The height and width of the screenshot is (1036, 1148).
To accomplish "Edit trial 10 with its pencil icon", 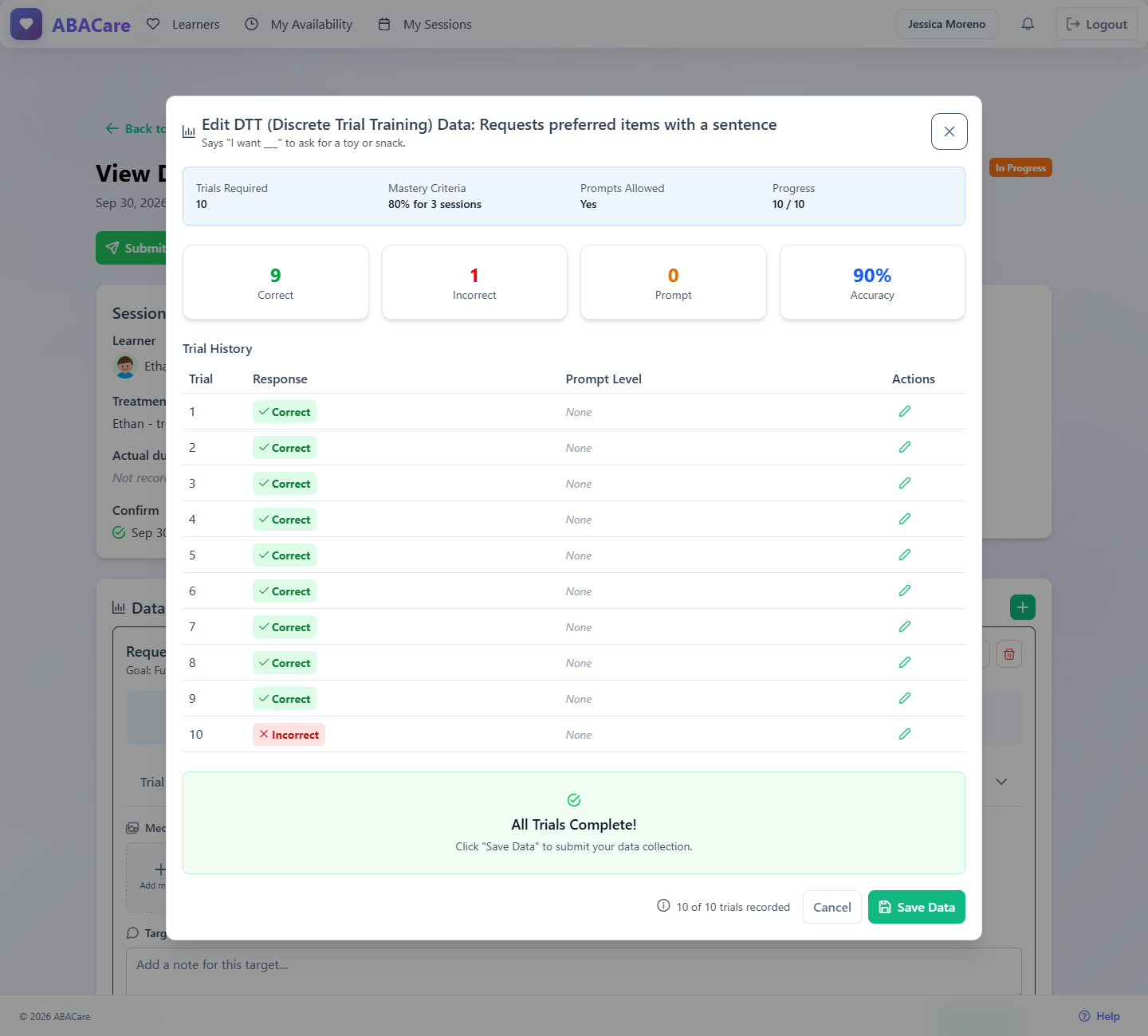I will 904,734.
